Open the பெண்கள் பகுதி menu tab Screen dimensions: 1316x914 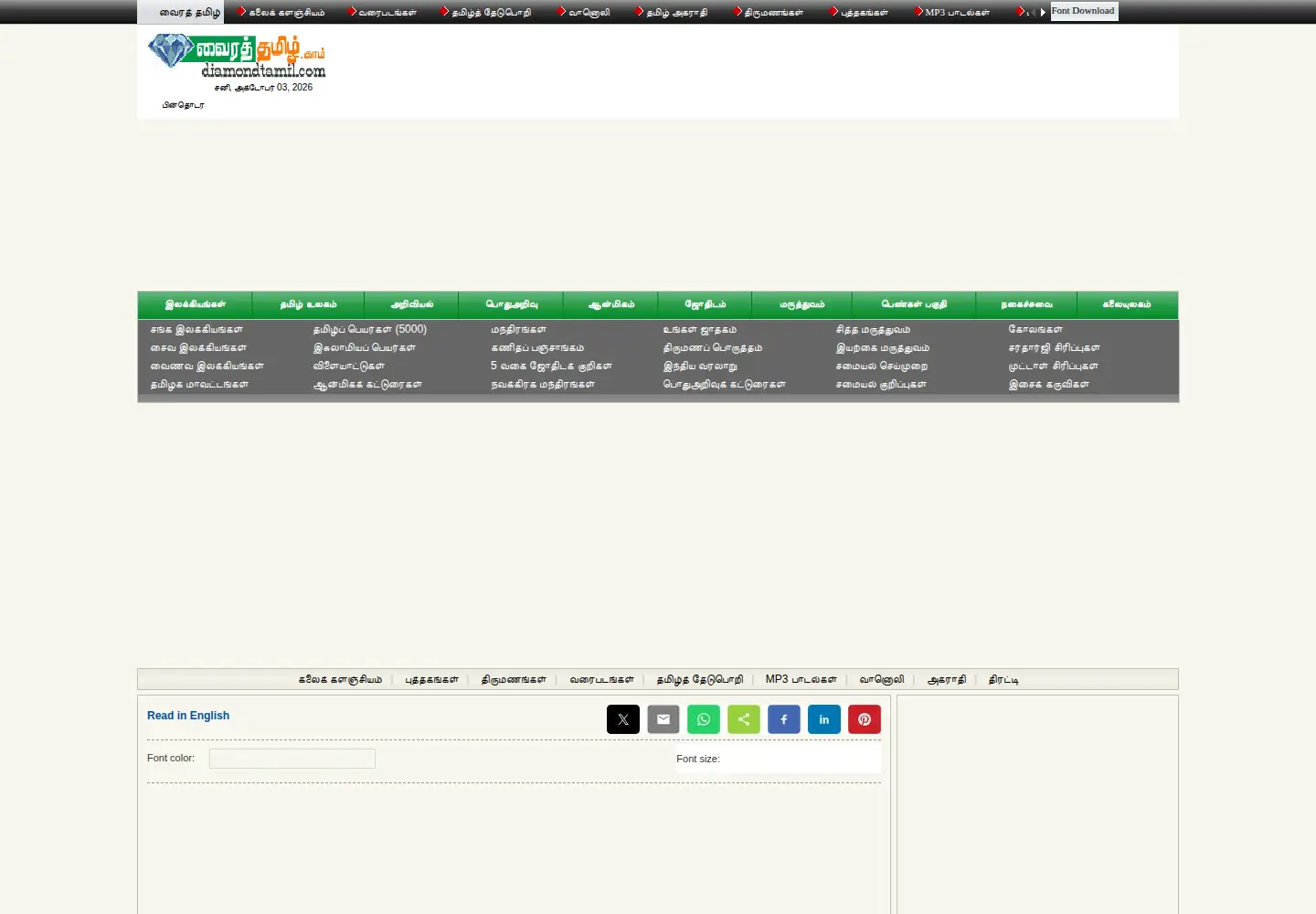click(x=914, y=304)
